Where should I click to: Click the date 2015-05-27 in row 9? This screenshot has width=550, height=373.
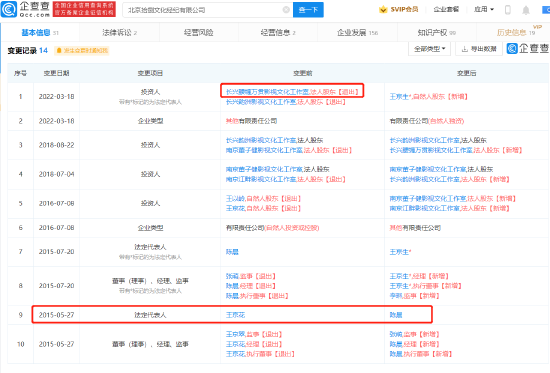tap(56, 315)
